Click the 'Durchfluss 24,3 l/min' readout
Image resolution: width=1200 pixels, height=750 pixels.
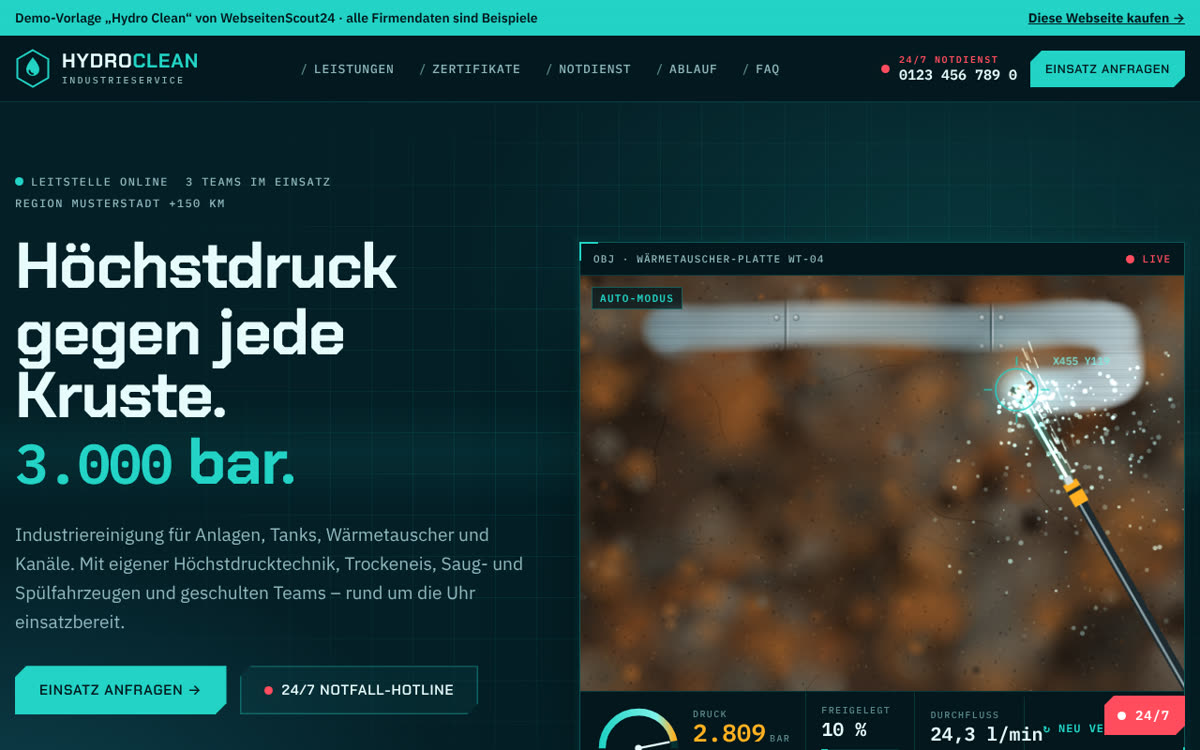click(986, 728)
